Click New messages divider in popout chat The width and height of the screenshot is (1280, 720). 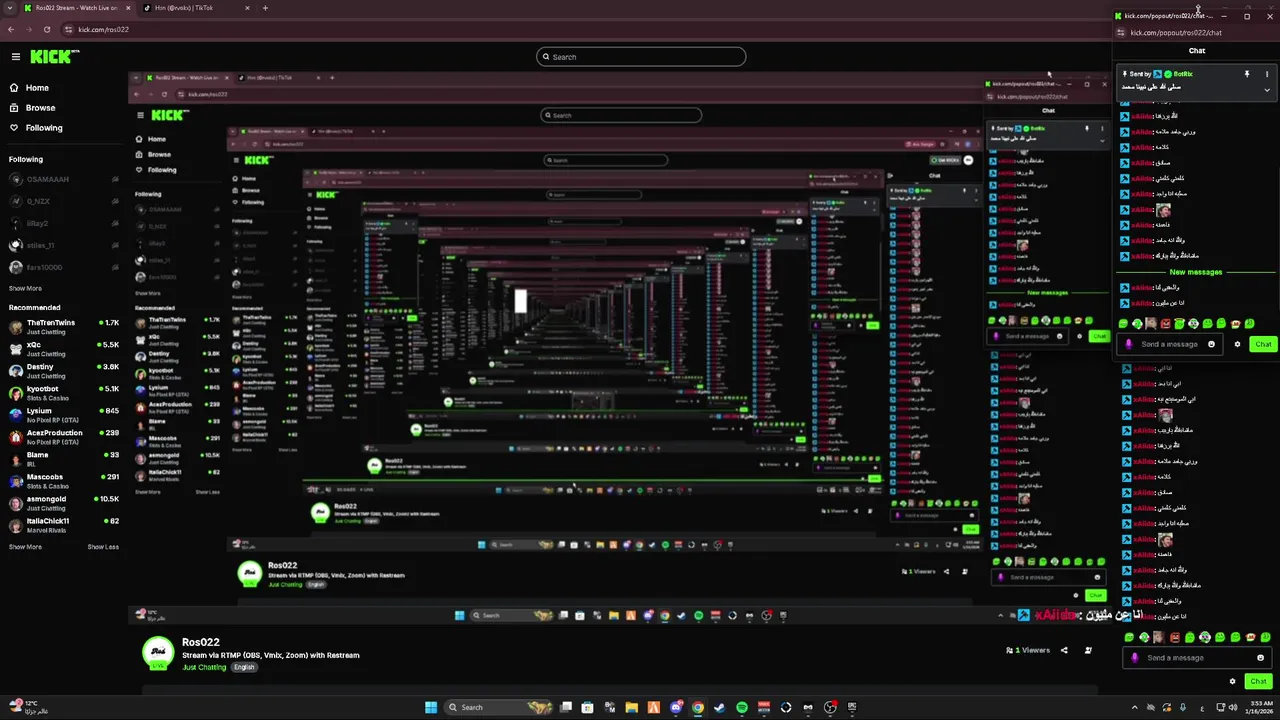coord(1196,272)
